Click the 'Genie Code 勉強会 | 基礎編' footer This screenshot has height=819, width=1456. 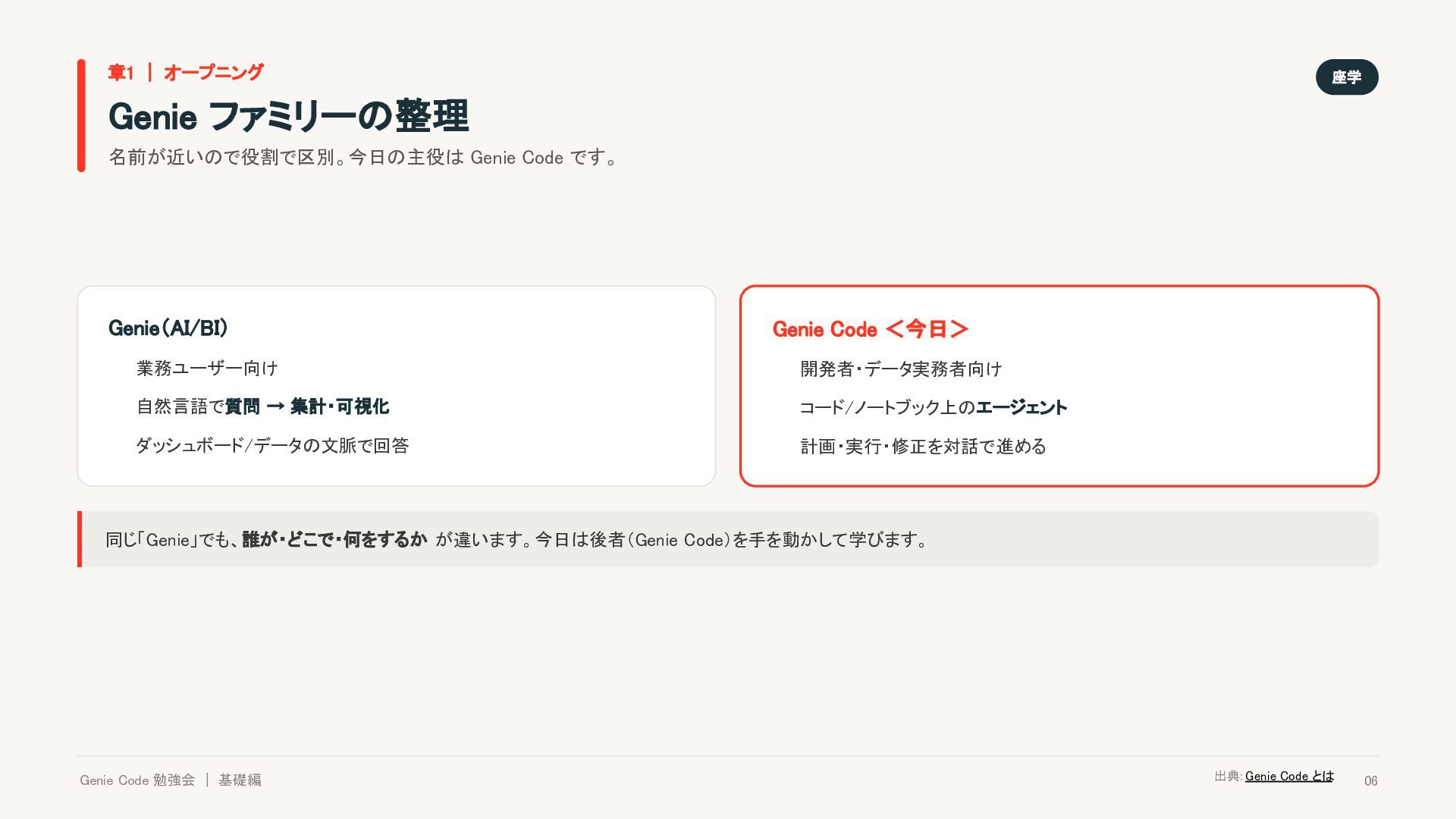coord(171,780)
